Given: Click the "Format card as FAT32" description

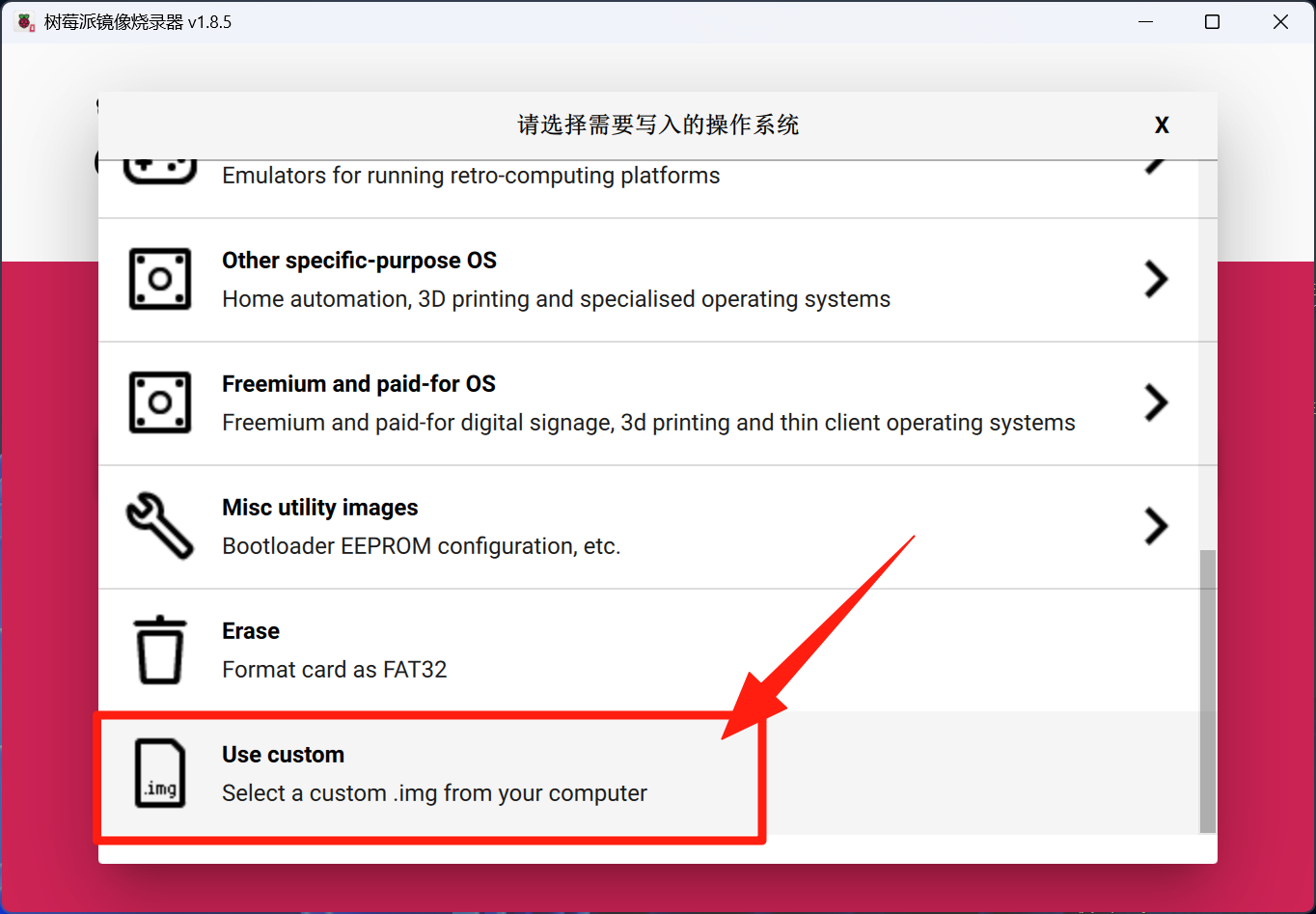Looking at the screenshot, I should tap(334, 670).
